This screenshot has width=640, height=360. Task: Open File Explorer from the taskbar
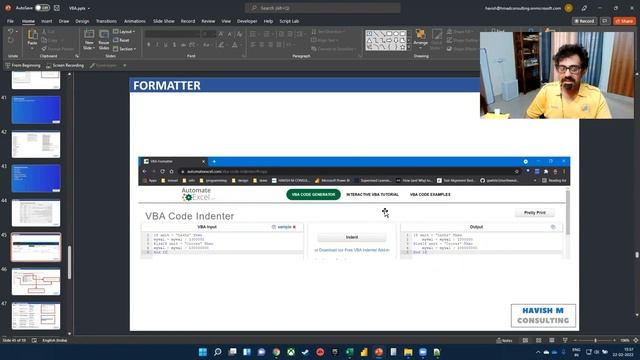(408, 352)
